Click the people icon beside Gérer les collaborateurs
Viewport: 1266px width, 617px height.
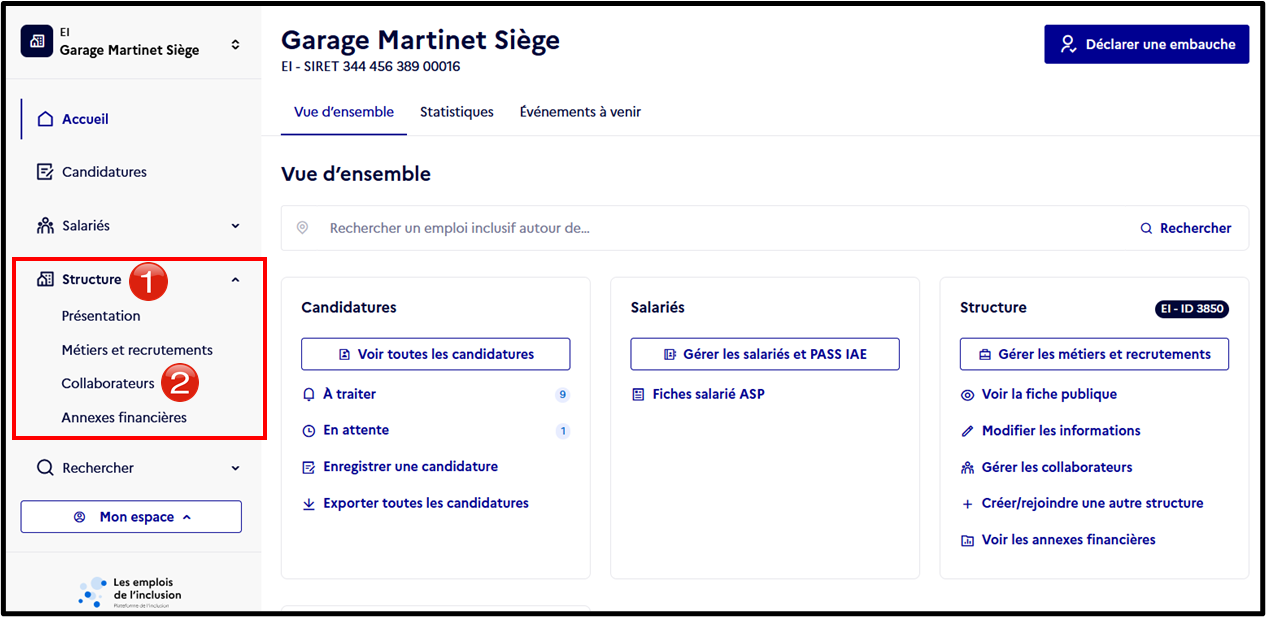[967, 468]
